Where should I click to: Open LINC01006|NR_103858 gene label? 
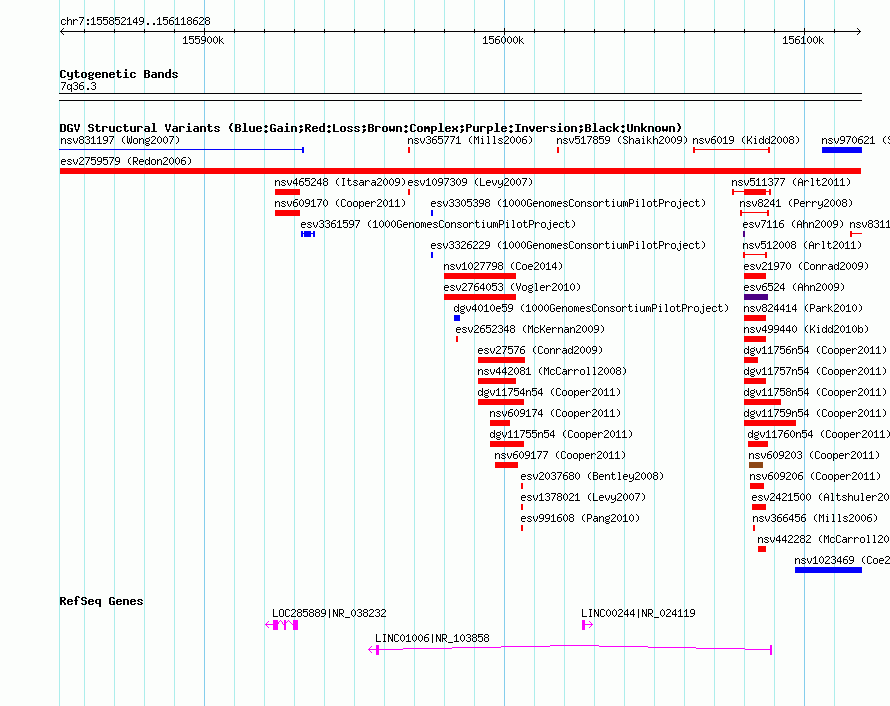(432, 638)
